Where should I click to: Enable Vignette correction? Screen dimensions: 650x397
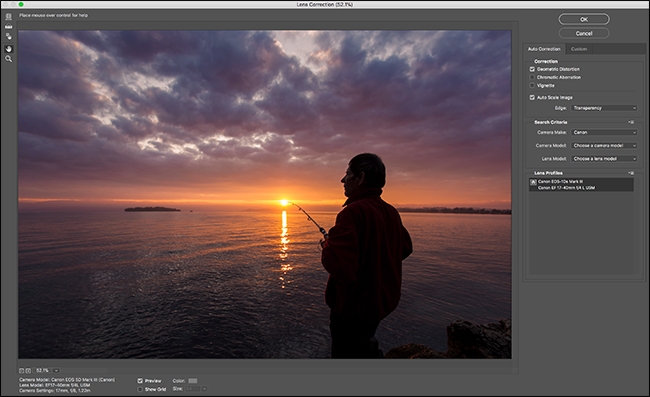point(532,85)
